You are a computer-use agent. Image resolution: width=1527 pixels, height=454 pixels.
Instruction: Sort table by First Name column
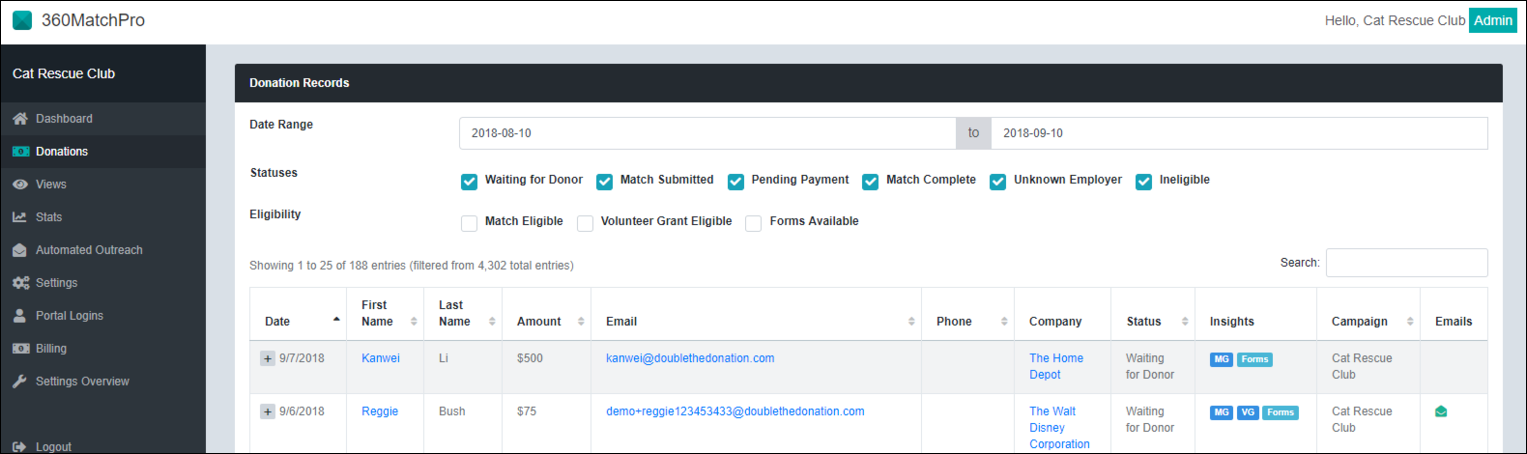coord(385,314)
